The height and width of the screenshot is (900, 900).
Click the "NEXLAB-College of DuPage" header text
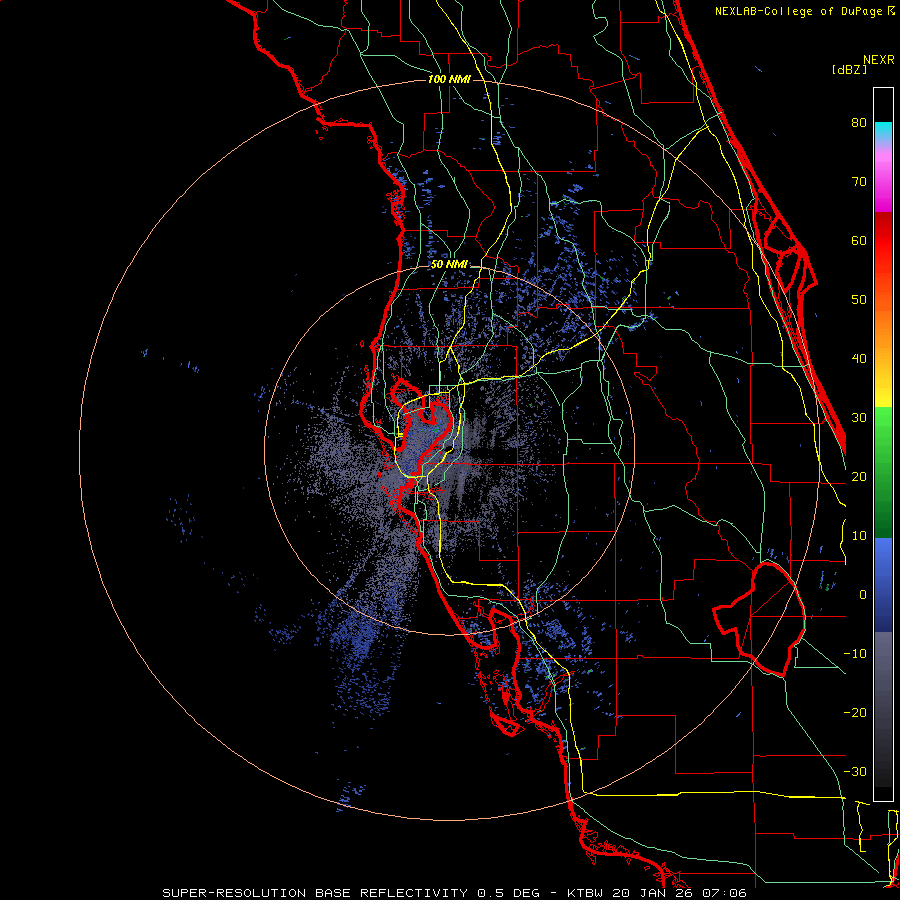tap(798, 11)
